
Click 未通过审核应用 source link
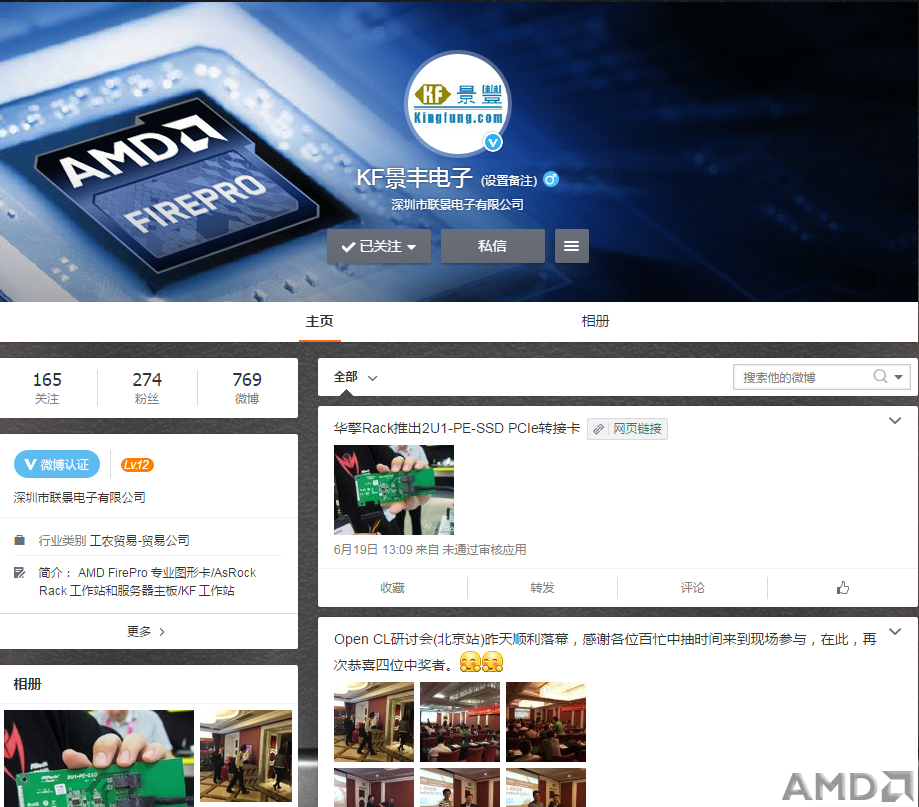[484, 550]
